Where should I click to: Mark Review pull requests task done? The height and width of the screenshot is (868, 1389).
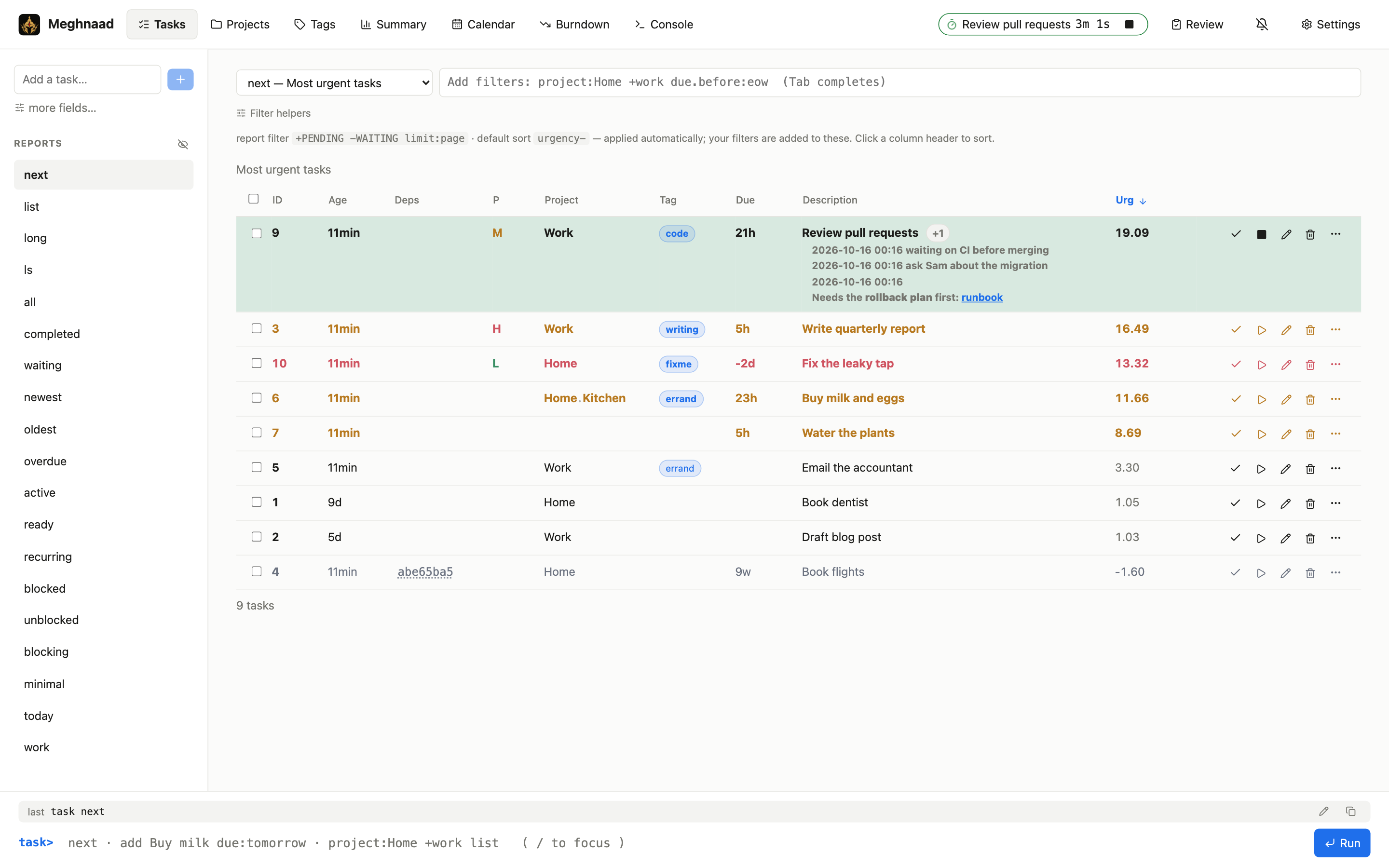pos(1236,234)
